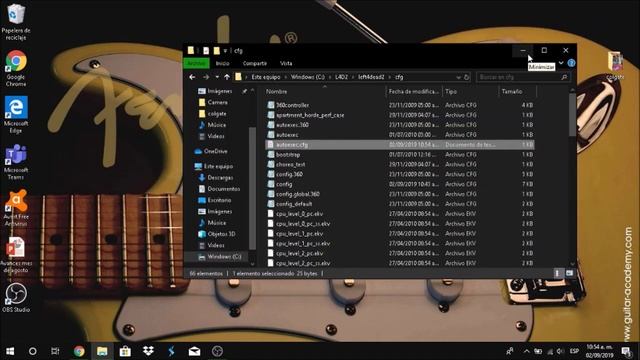This screenshot has width=640, height=360.
Task: Select 'Objetos 3D' in the navigation pane
Action: point(222,234)
